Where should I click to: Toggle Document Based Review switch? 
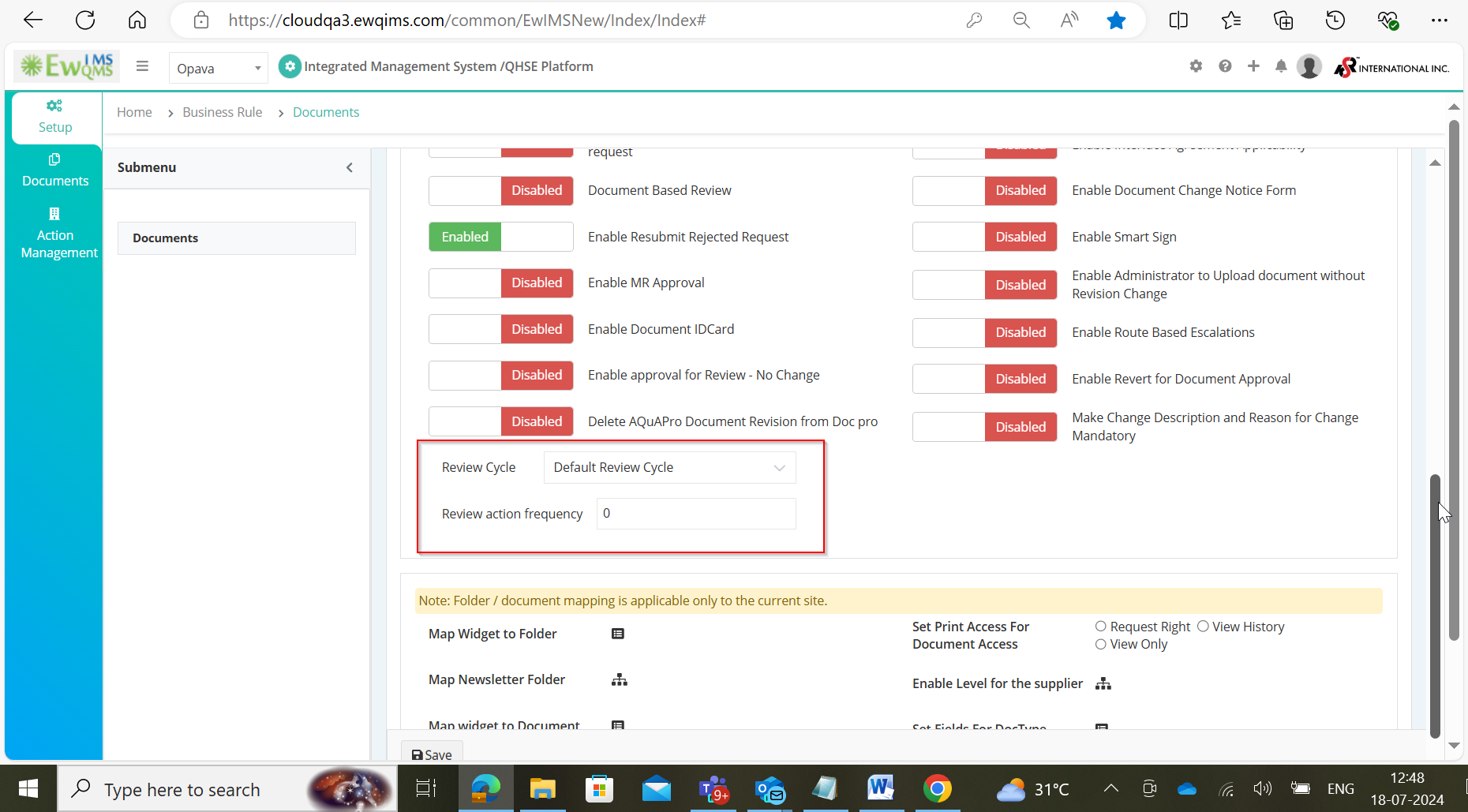pyautogui.click(x=501, y=190)
